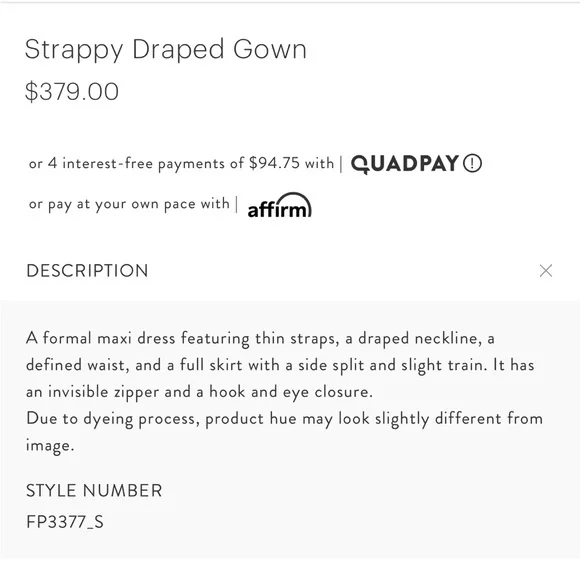Click the $379.00 price
The image size is (580, 580).
pyautogui.click(x=72, y=91)
